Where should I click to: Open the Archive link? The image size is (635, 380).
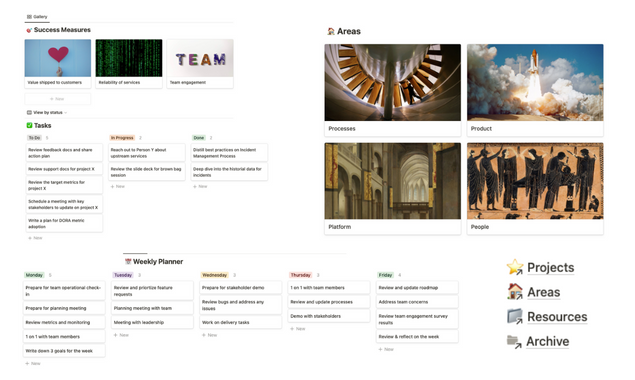548,342
